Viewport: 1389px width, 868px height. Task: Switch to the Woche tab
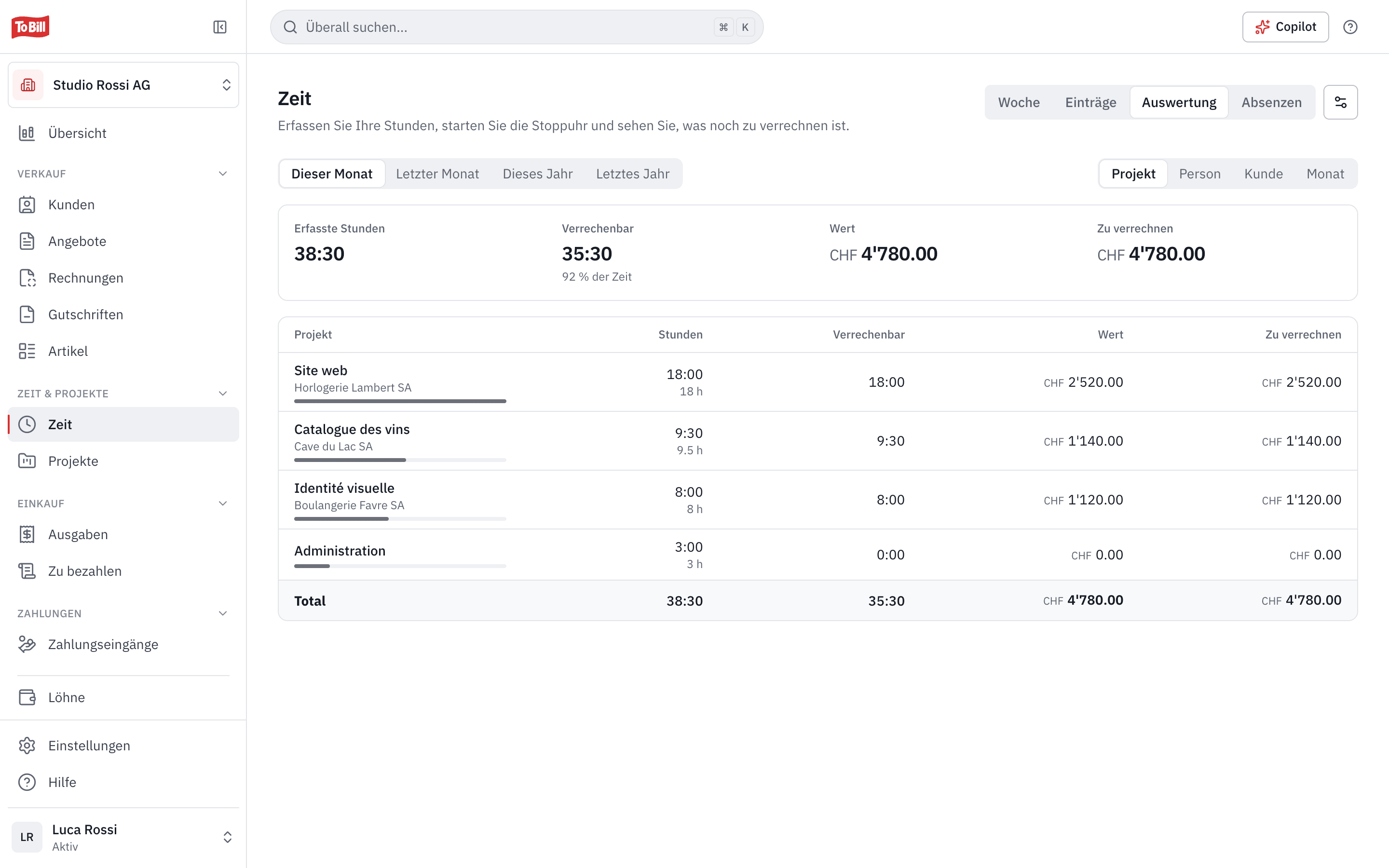click(x=1019, y=102)
